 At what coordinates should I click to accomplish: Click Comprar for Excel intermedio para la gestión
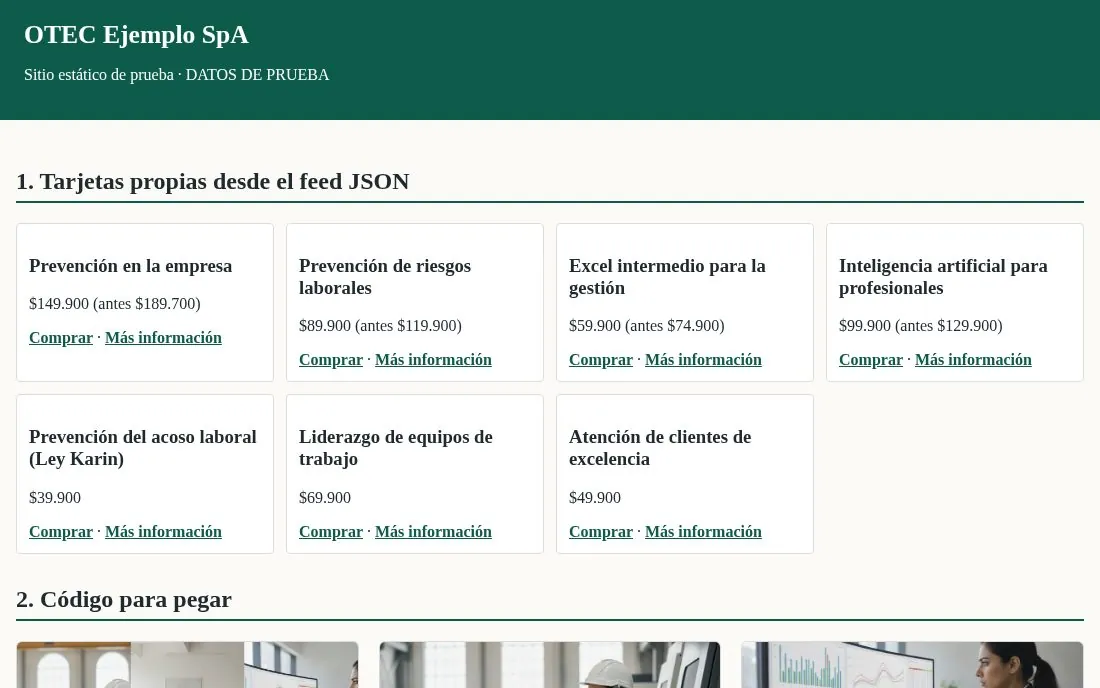point(601,360)
